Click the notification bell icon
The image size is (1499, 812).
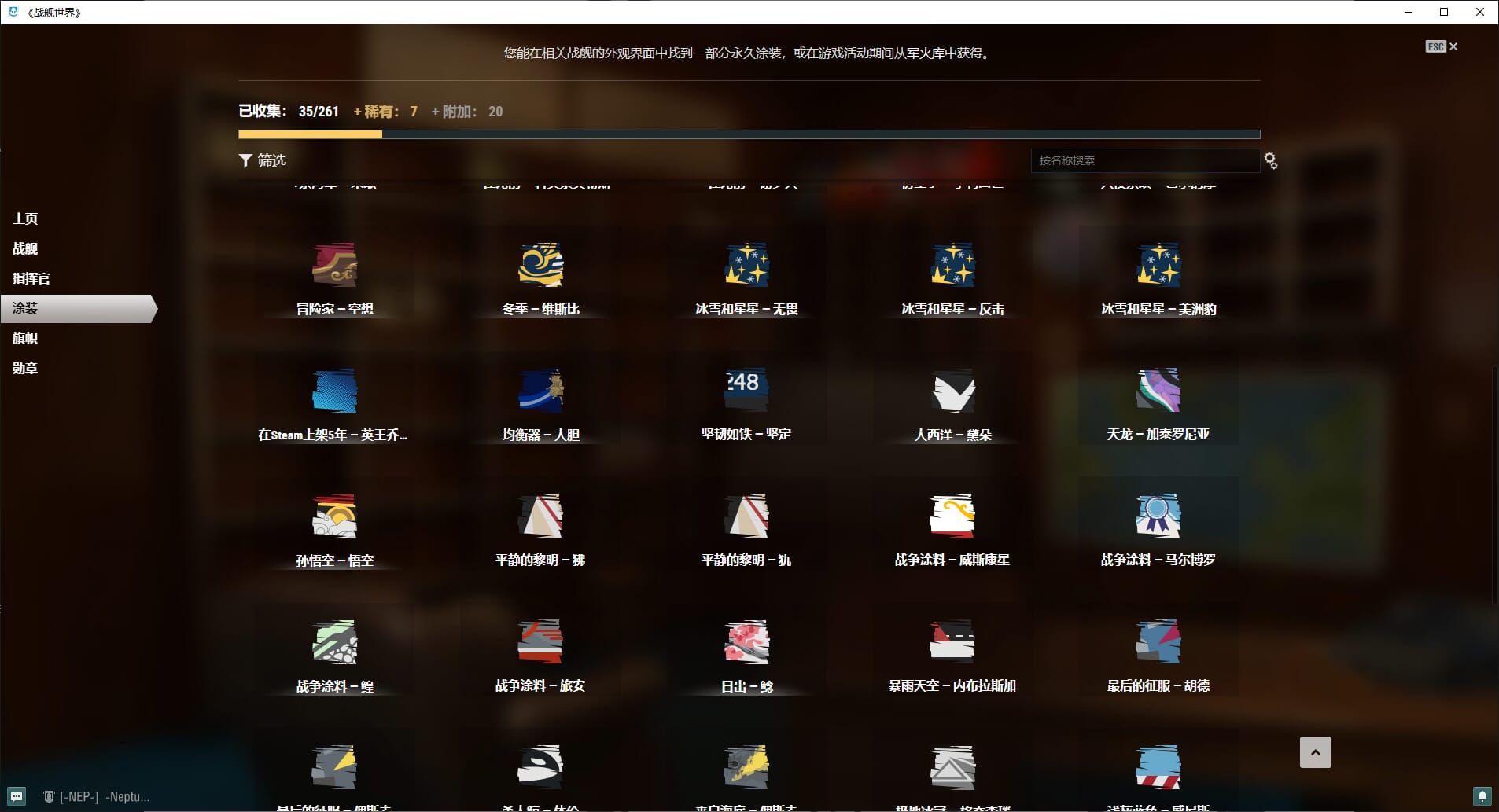click(1482, 796)
